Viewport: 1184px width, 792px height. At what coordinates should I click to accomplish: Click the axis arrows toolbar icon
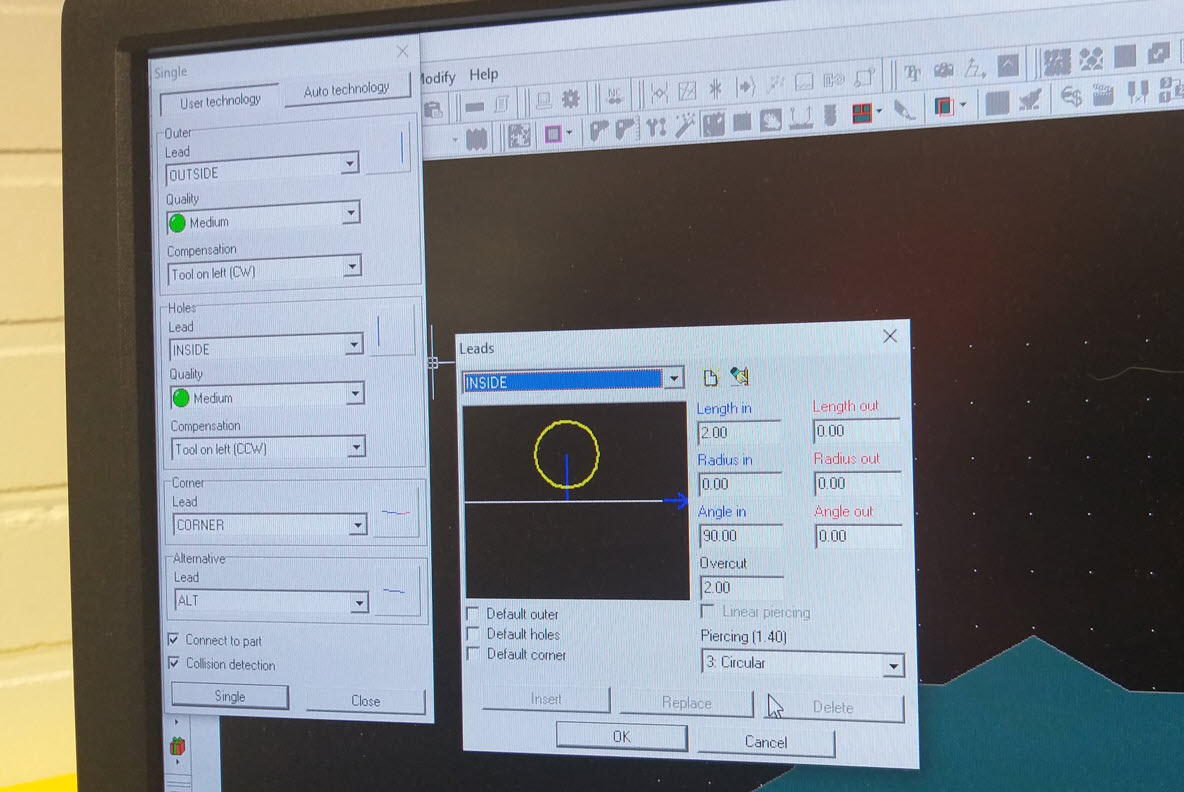975,69
